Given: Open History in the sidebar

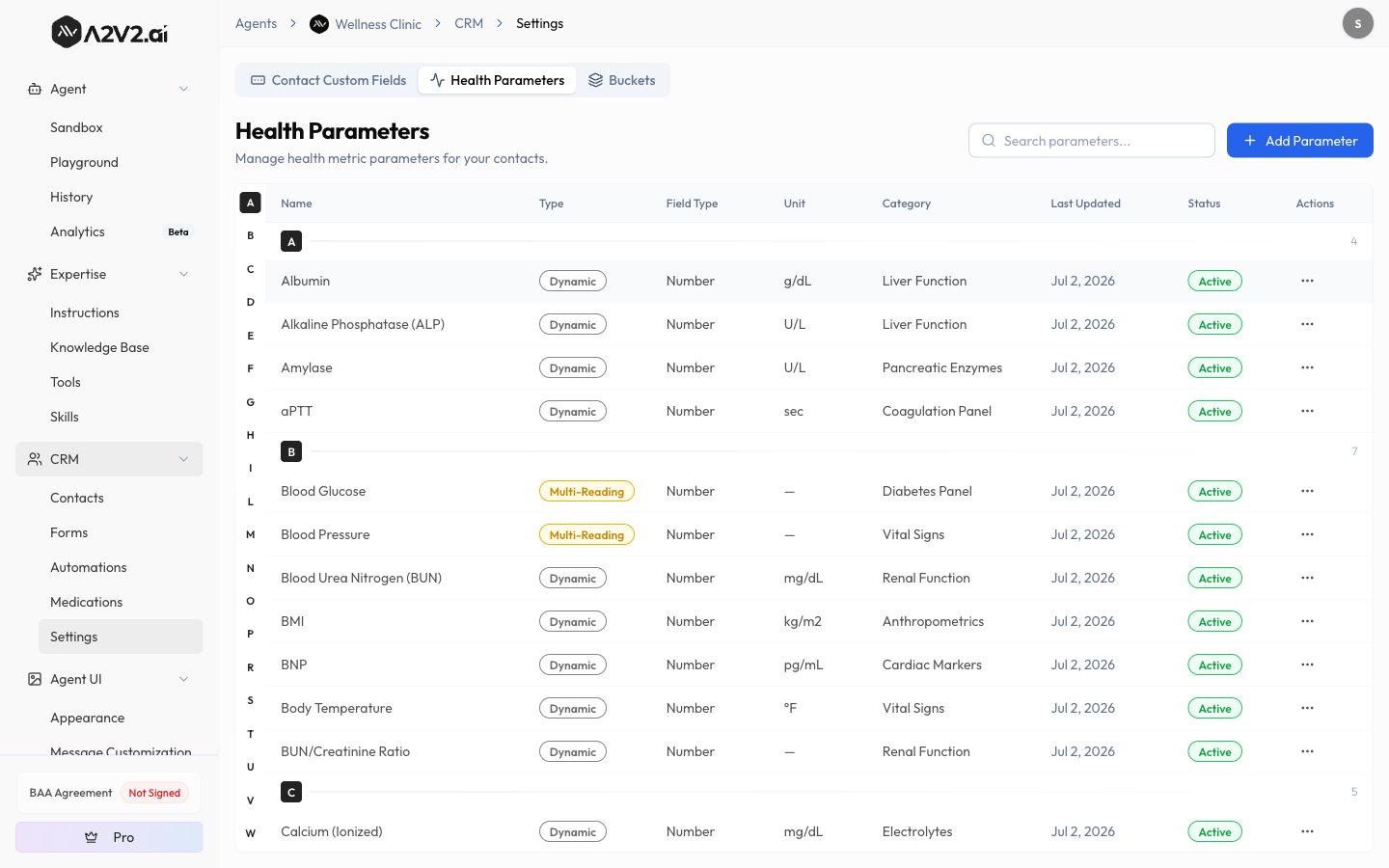Looking at the screenshot, I should pyautogui.click(x=71, y=197).
